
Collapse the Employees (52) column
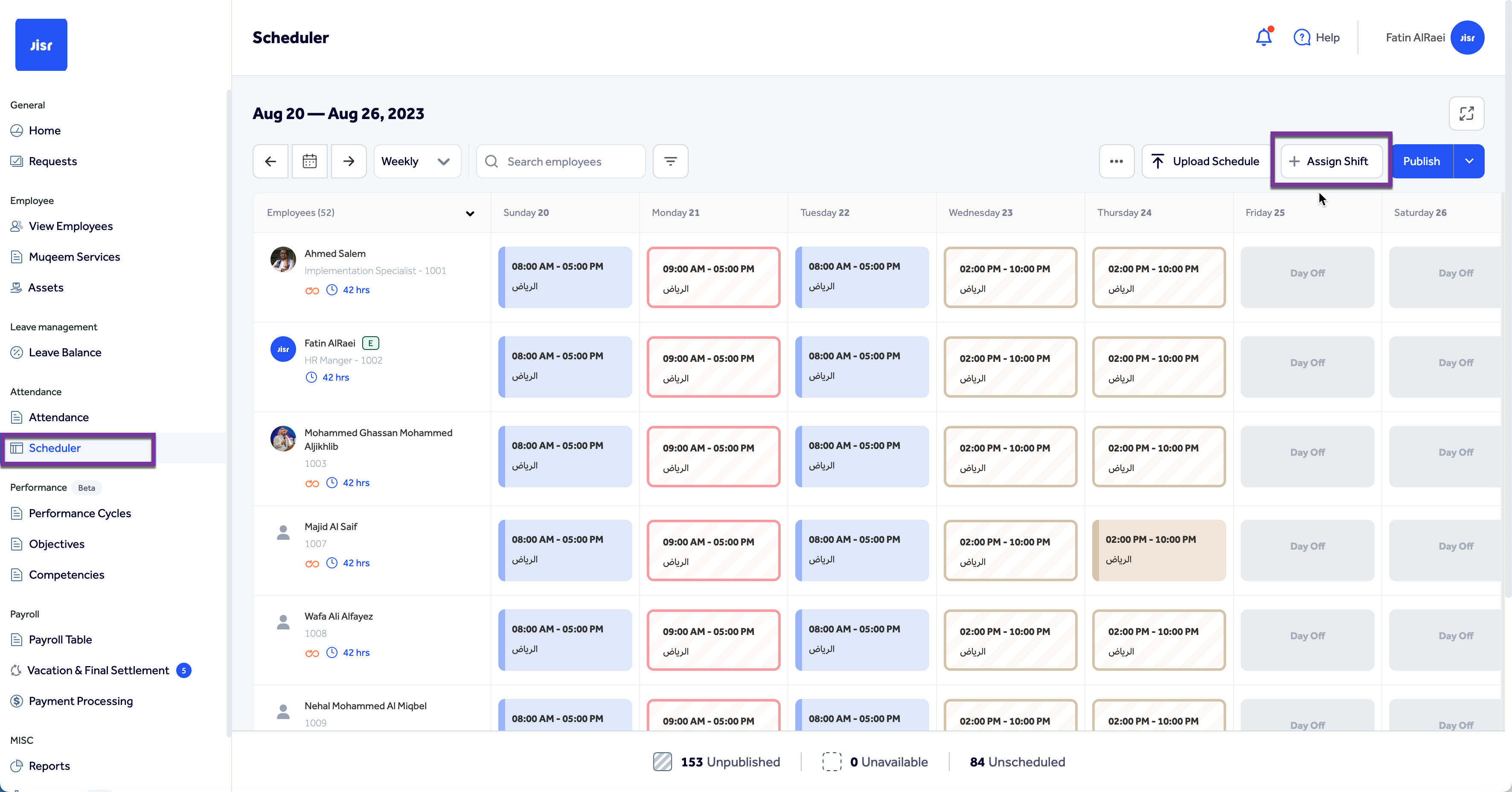(470, 214)
